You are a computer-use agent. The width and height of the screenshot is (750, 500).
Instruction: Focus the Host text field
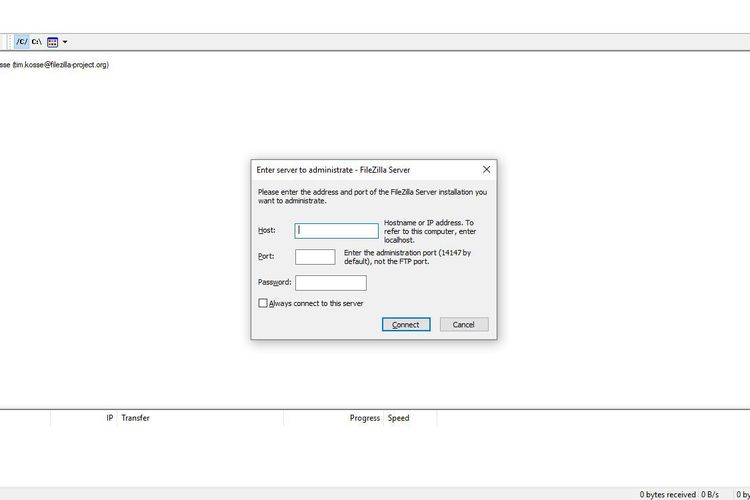tap(336, 230)
